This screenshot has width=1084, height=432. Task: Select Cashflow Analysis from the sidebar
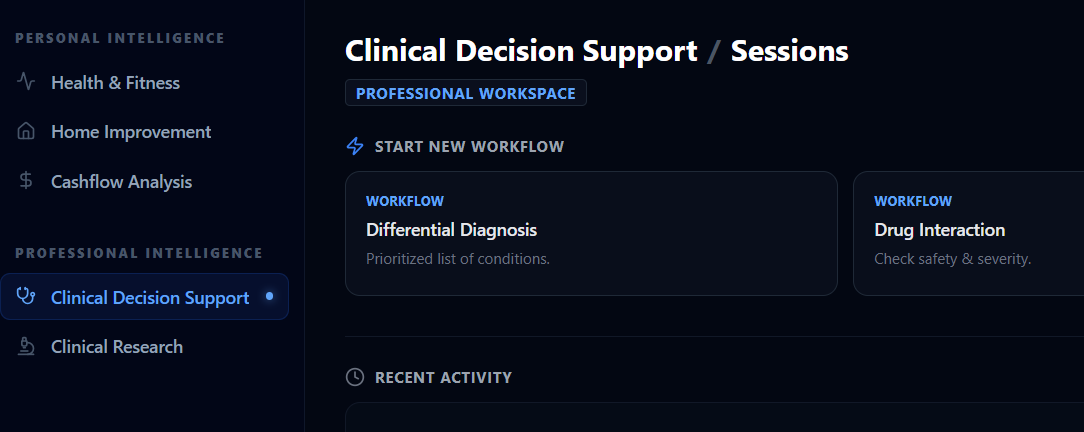(x=121, y=182)
